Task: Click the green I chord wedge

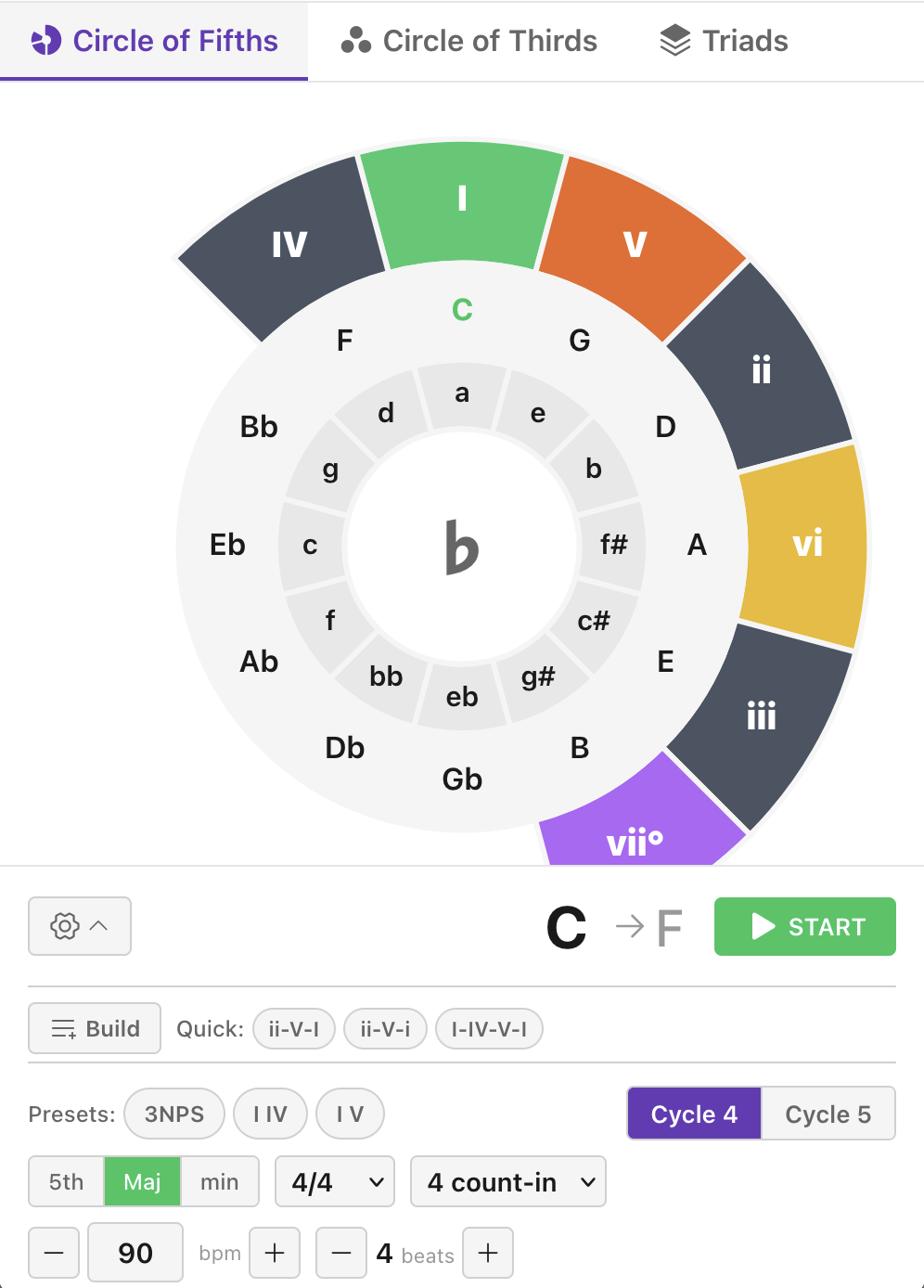Action: pyautogui.click(x=462, y=199)
